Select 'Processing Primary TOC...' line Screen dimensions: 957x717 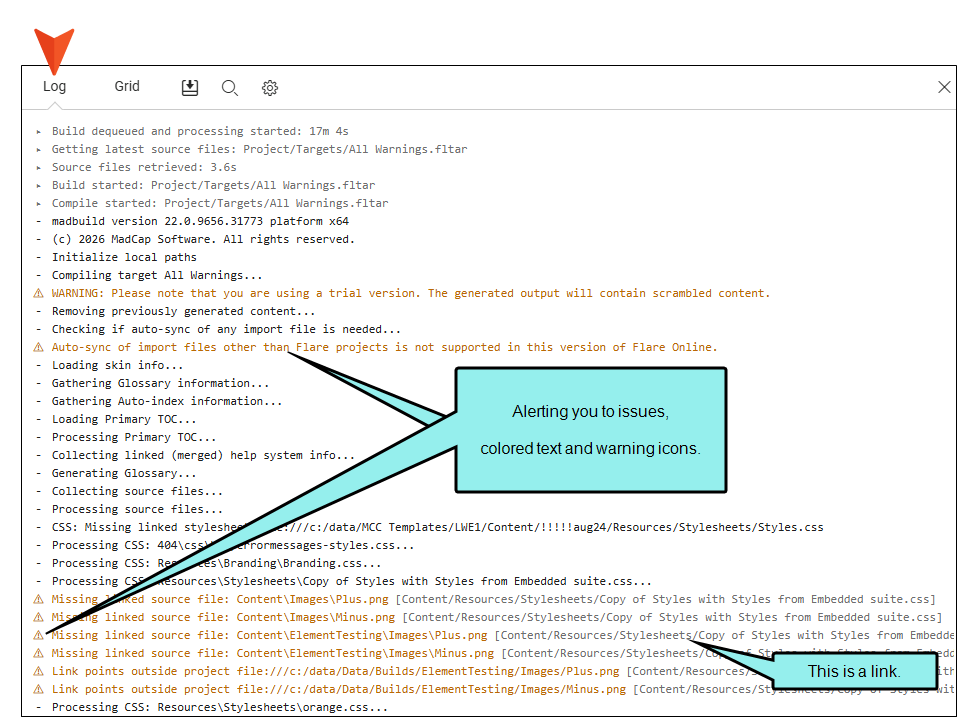[134, 438]
